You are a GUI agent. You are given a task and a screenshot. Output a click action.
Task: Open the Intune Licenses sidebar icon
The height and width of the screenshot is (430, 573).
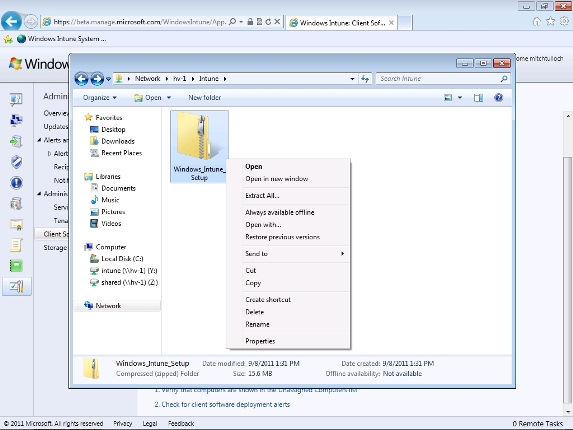(16, 224)
